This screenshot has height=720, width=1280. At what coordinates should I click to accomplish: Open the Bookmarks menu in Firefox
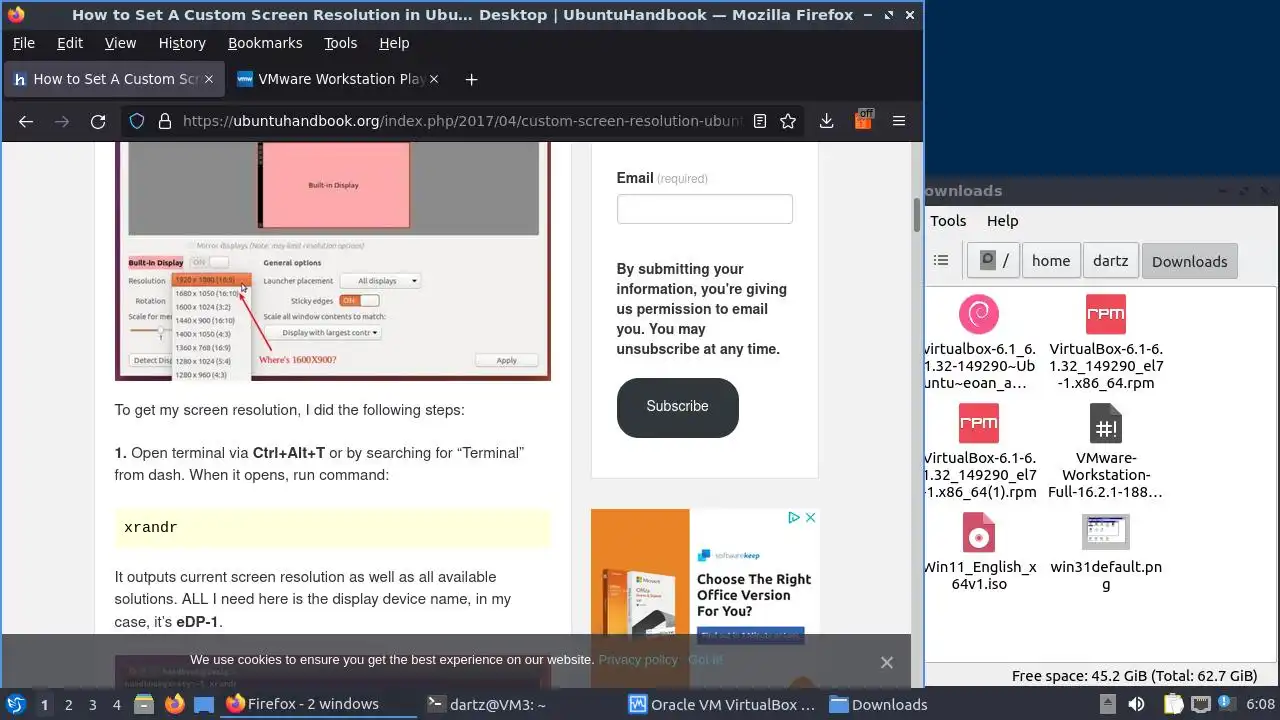coord(265,43)
